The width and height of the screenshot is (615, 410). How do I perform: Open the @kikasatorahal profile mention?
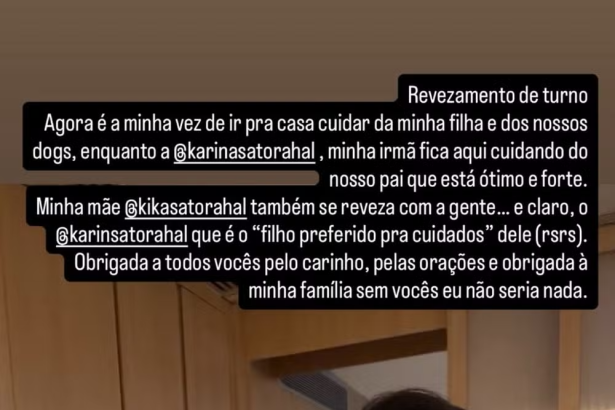(186, 208)
